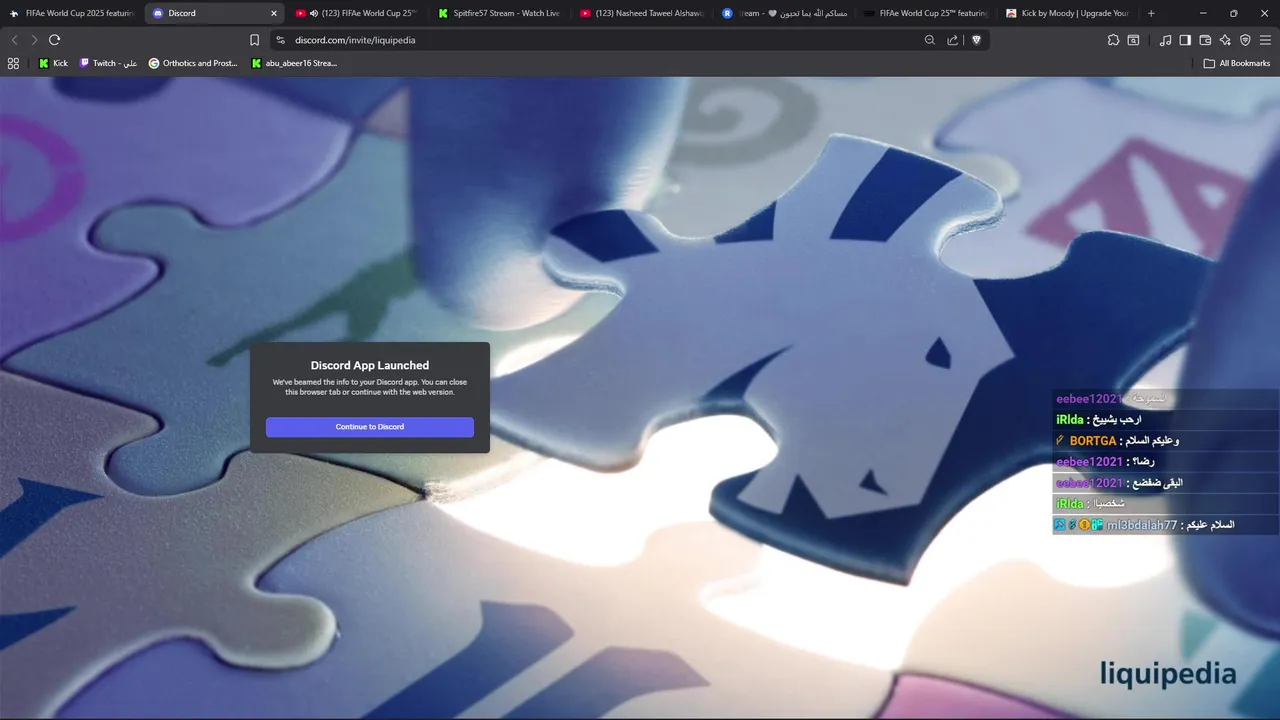Reload the Discord invite page
The height and width of the screenshot is (720, 1280).
click(54, 40)
